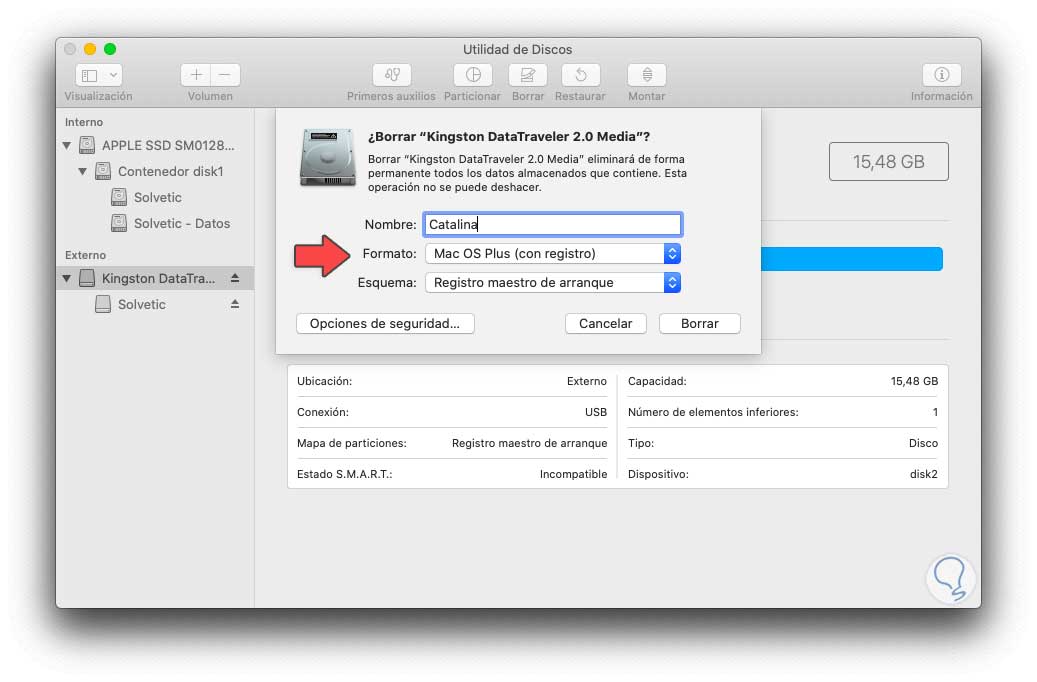The width and height of the screenshot is (1037, 682).
Task: Open the Visualización dropdown chevron
Action: [114, 75]
